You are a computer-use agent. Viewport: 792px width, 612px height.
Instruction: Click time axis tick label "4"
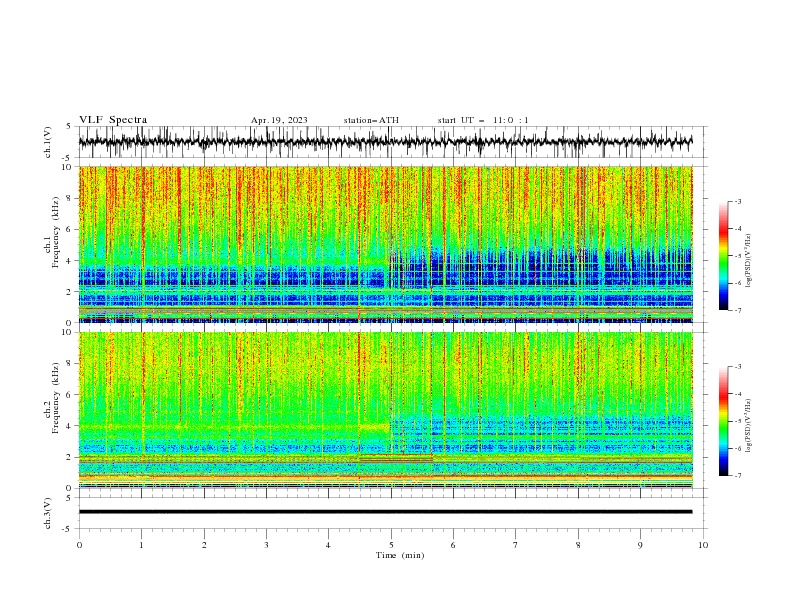(x=329, y=545)
